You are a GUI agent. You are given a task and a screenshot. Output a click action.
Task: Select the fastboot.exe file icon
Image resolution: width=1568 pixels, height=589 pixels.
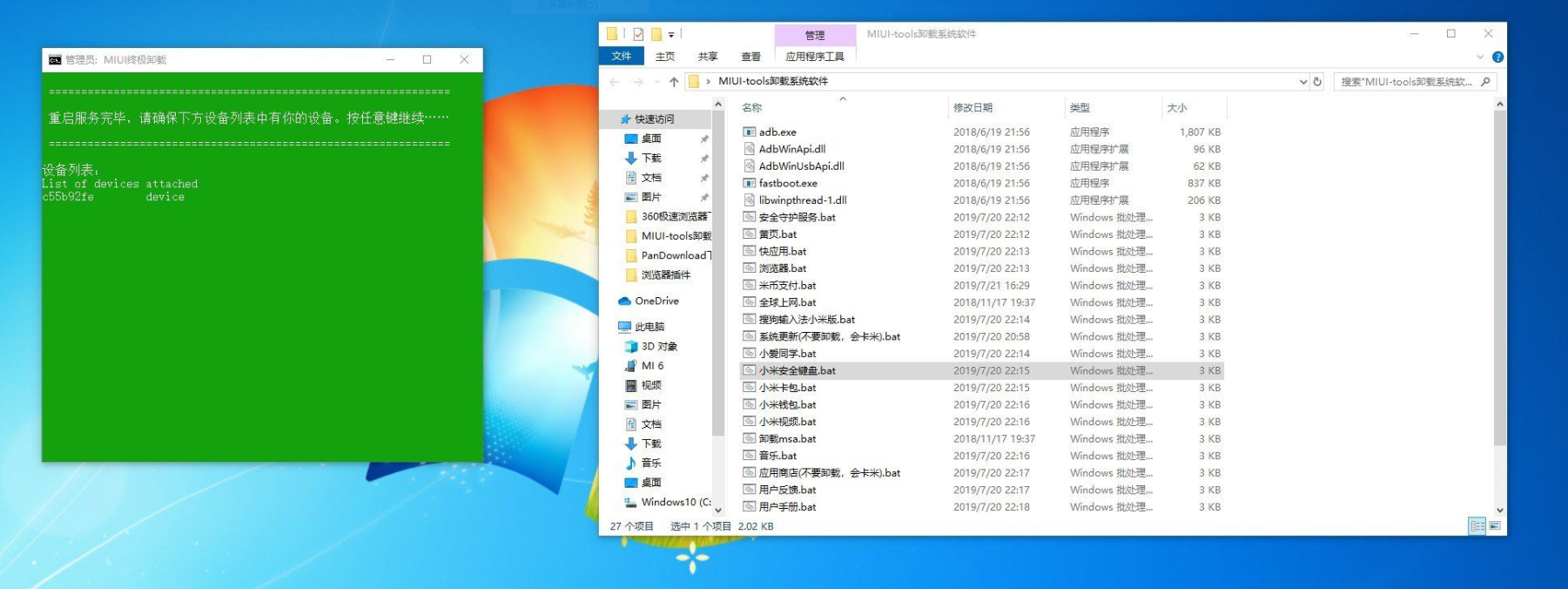coord(749,183)
